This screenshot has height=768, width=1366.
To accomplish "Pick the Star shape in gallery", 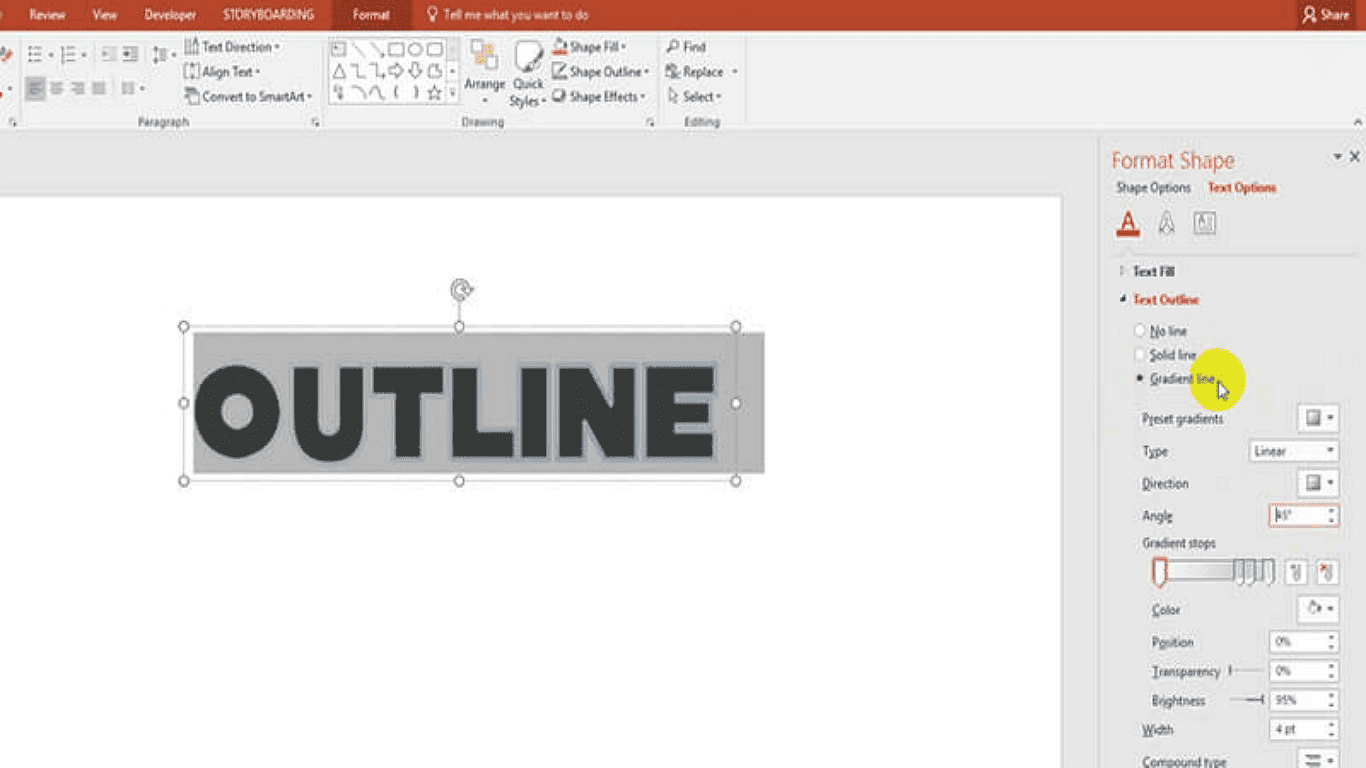I will point(434,93).
